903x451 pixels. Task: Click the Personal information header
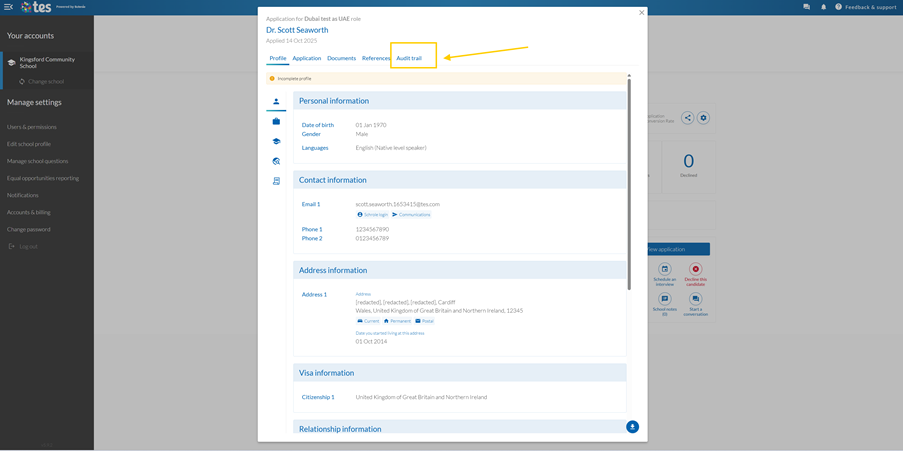(459, 101)
